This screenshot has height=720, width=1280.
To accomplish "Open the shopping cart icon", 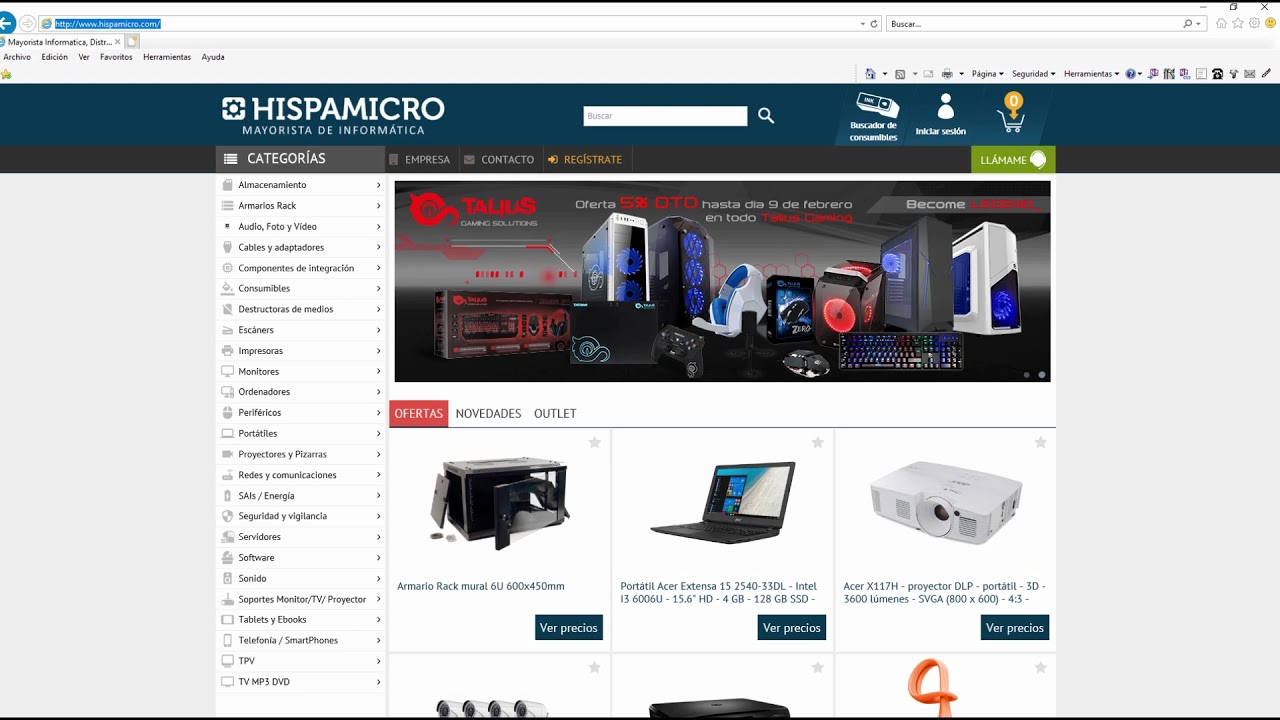I will coord(1012,113).
